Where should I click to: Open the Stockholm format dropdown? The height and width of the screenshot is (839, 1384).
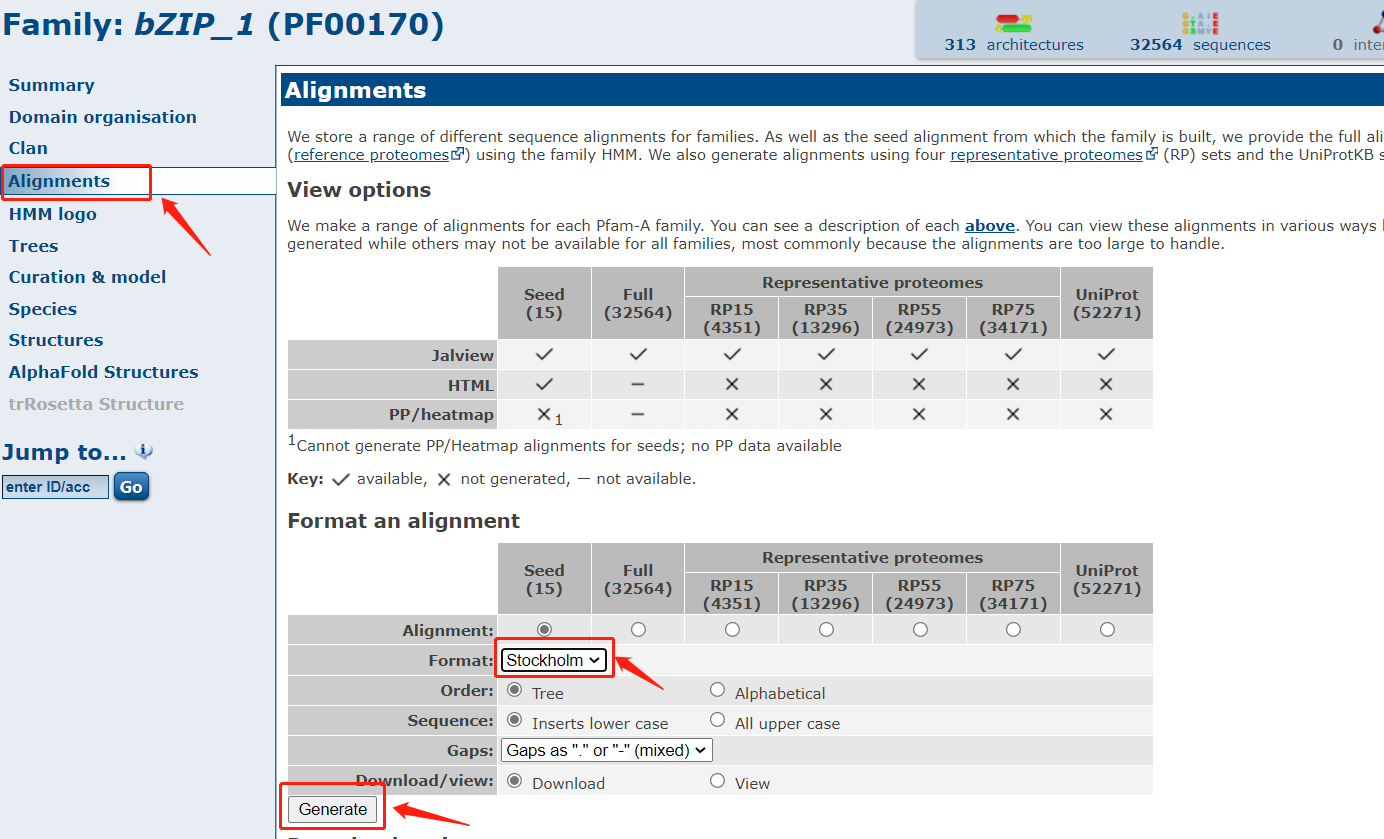pyautogui.click(x=553, y=660)
